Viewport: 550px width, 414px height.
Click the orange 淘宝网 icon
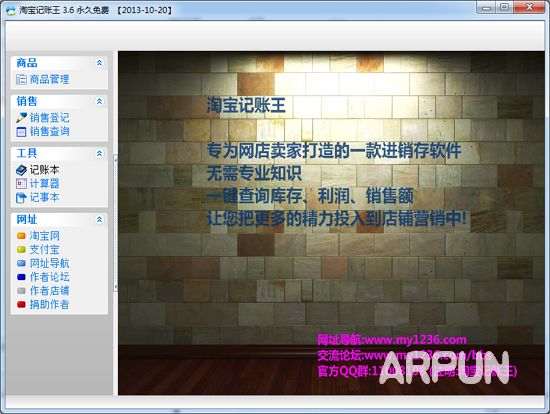click(21, 236)
